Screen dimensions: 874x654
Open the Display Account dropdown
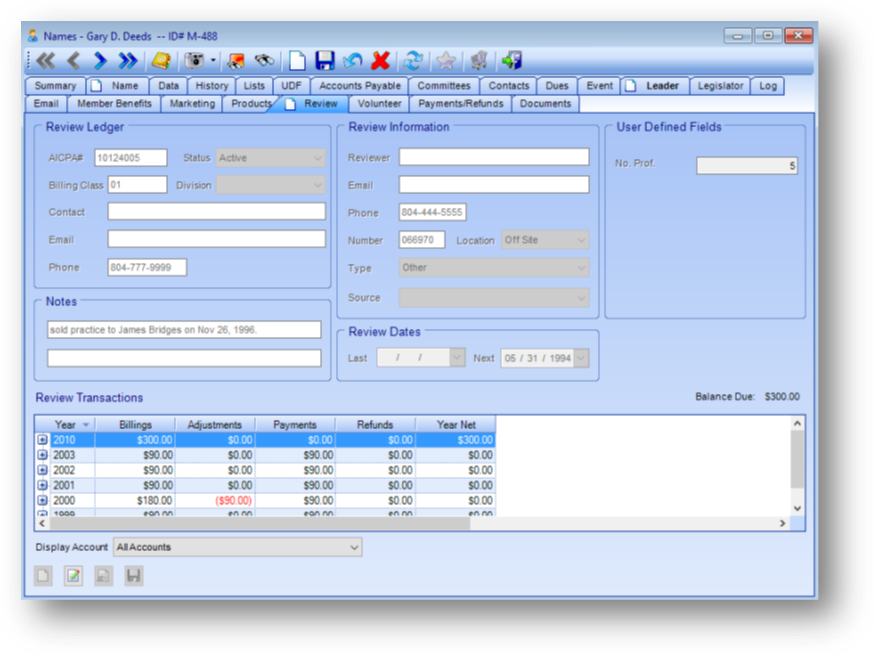[237, 547]
